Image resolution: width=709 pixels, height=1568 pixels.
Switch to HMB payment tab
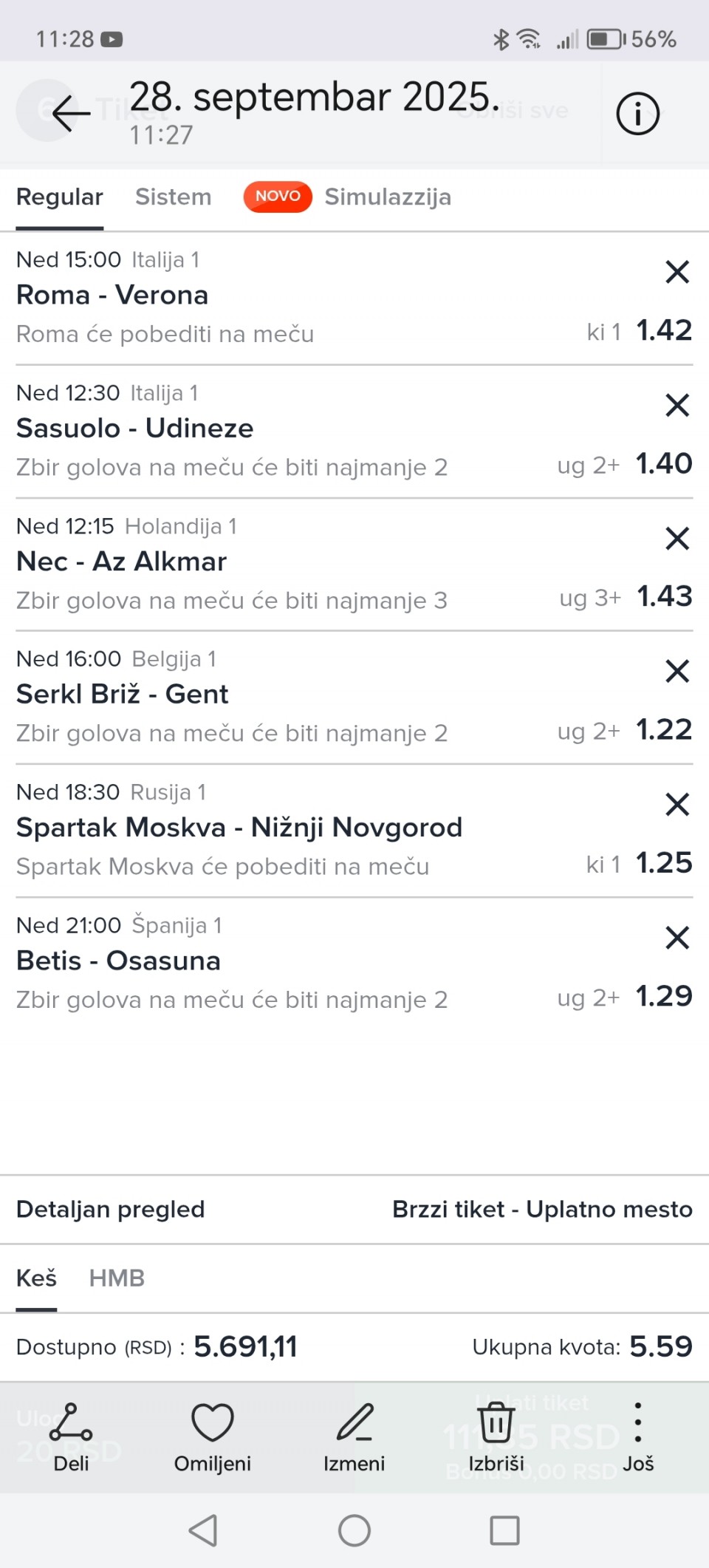coord(117,1278)
